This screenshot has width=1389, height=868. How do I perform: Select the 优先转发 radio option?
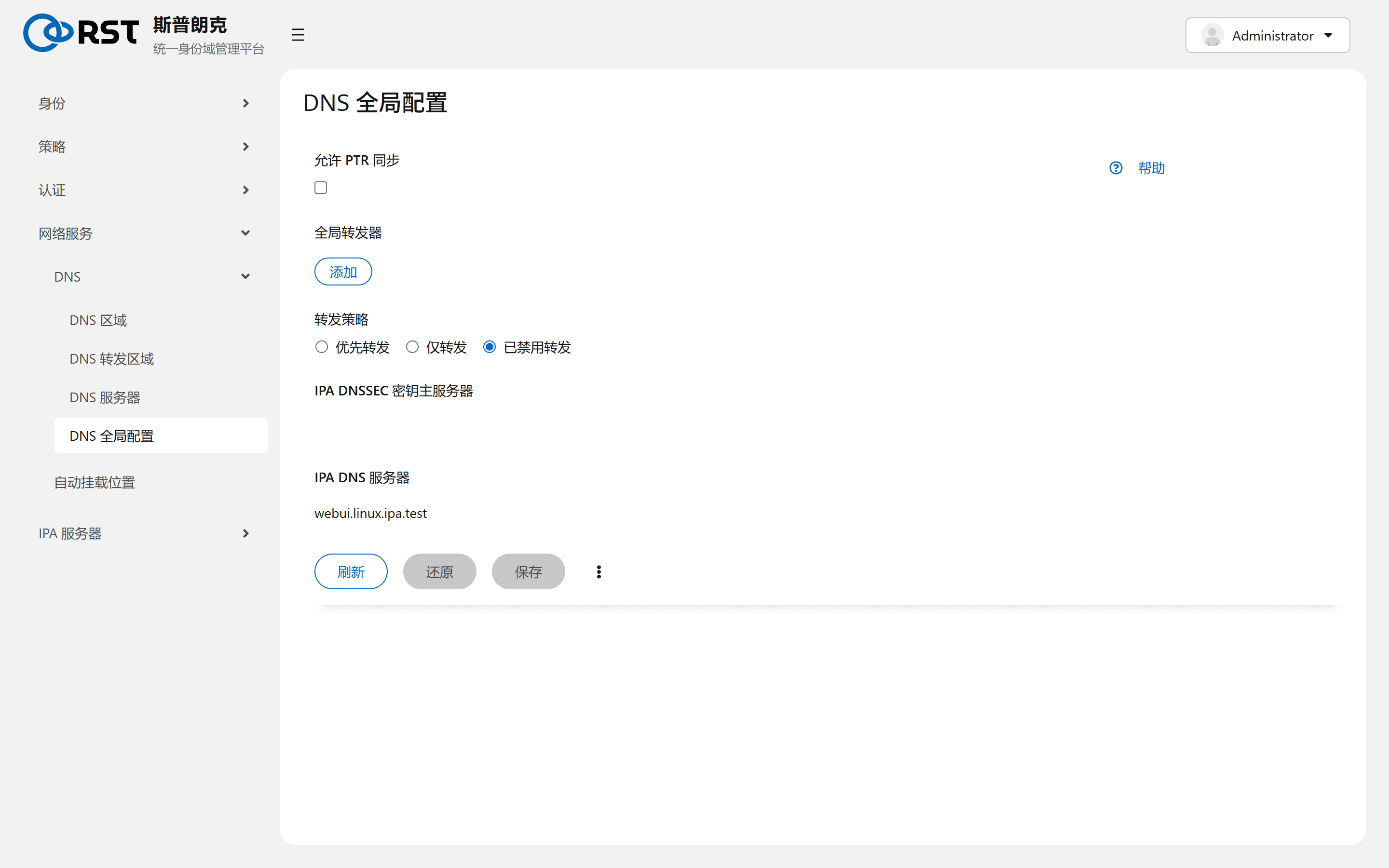(321, 347)
